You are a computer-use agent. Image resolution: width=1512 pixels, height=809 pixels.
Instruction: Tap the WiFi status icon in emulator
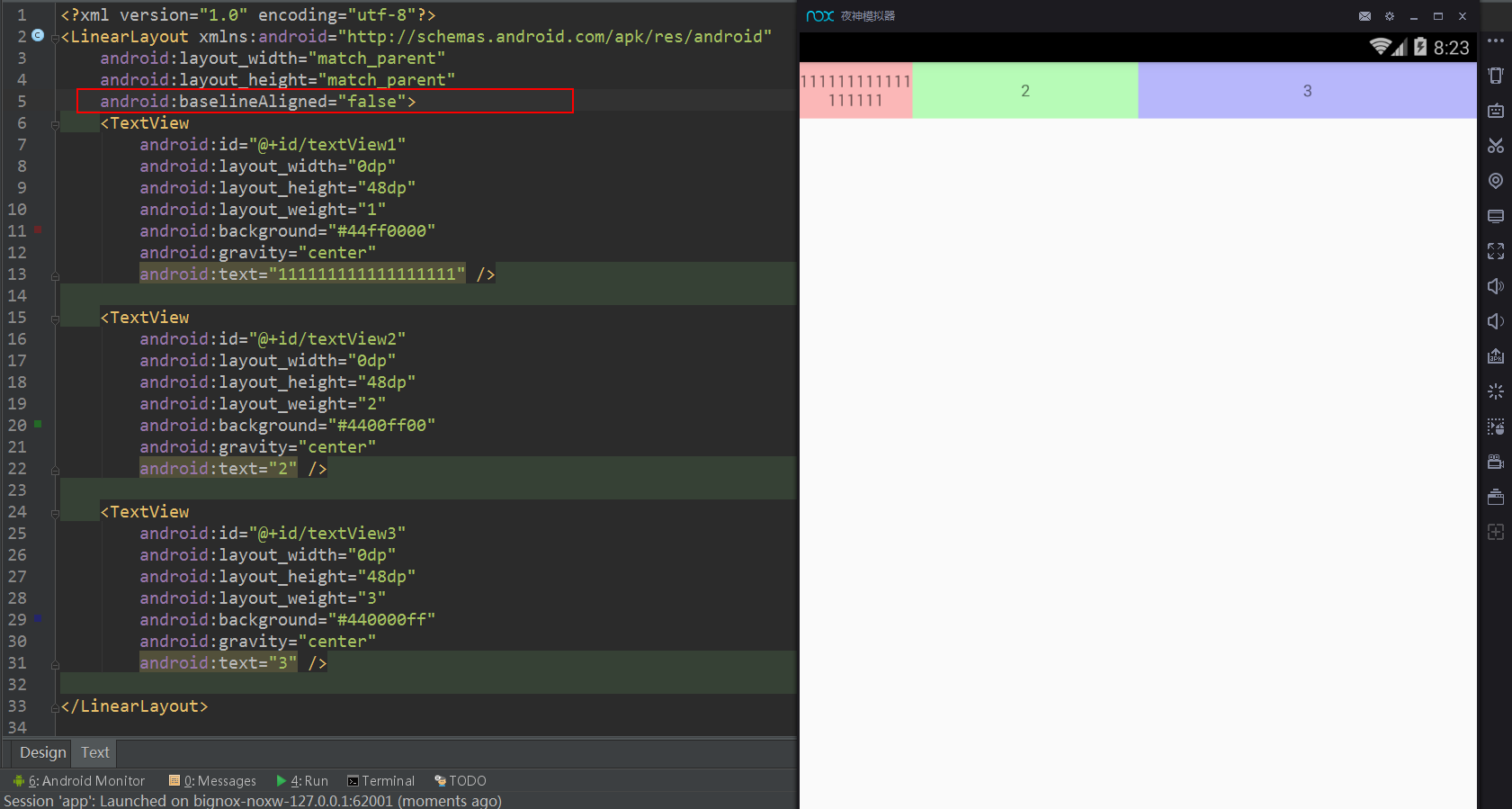(x=1380, y=47)
